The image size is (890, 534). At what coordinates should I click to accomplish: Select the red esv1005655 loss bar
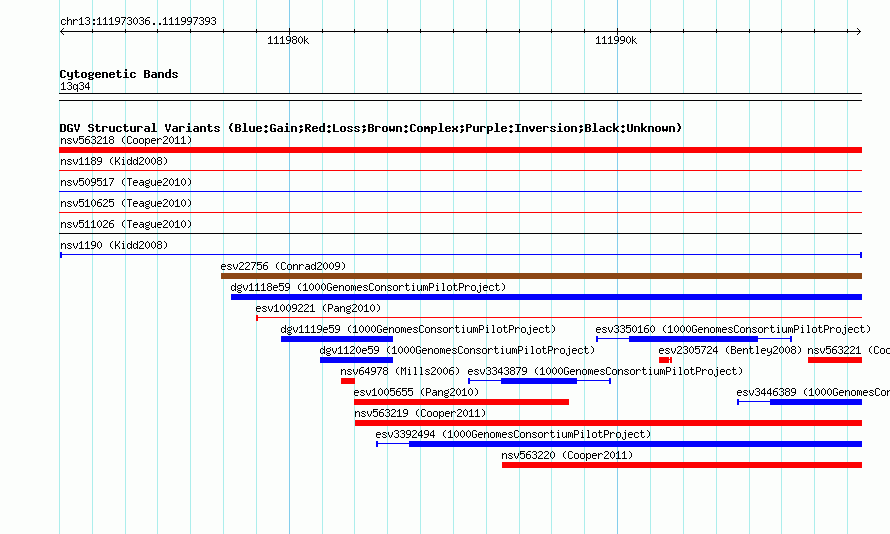[461, 402]
